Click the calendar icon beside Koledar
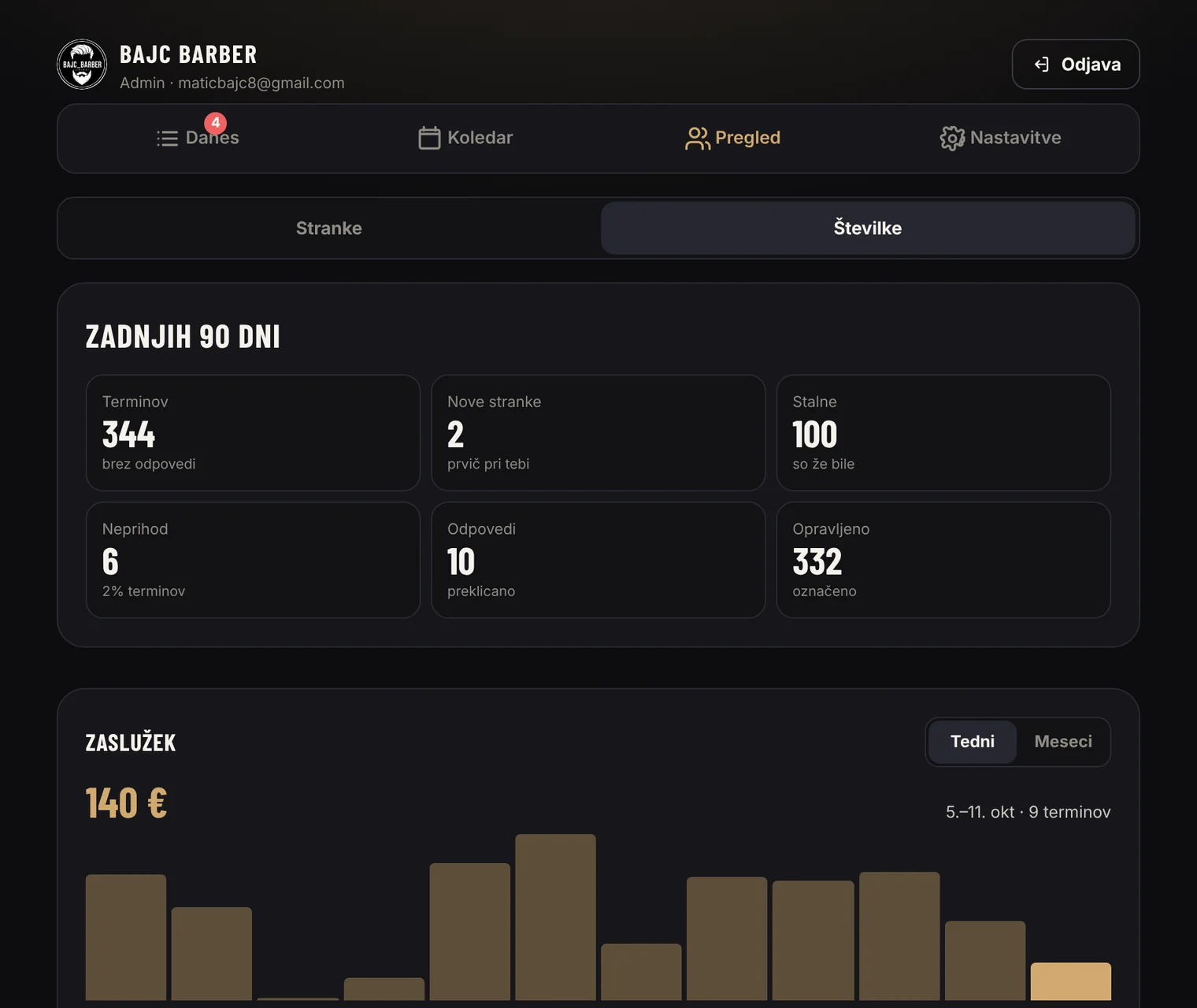1197x1008 pixels. click(x=429, y=138)
